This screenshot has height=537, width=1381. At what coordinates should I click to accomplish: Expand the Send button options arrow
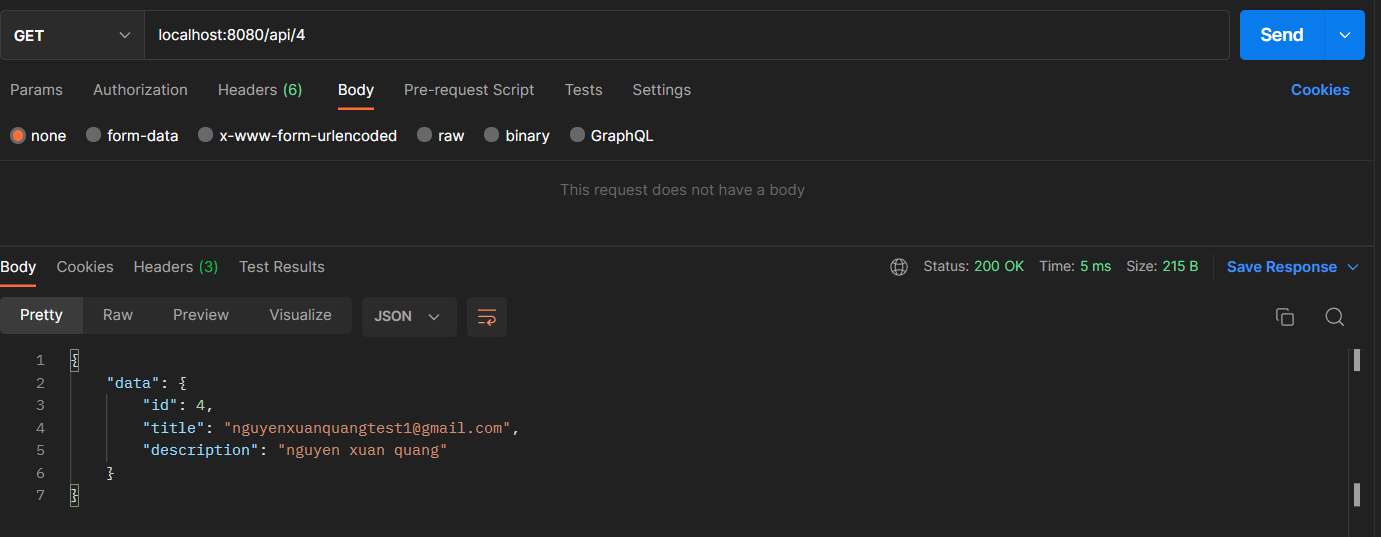click(1344, 35)
